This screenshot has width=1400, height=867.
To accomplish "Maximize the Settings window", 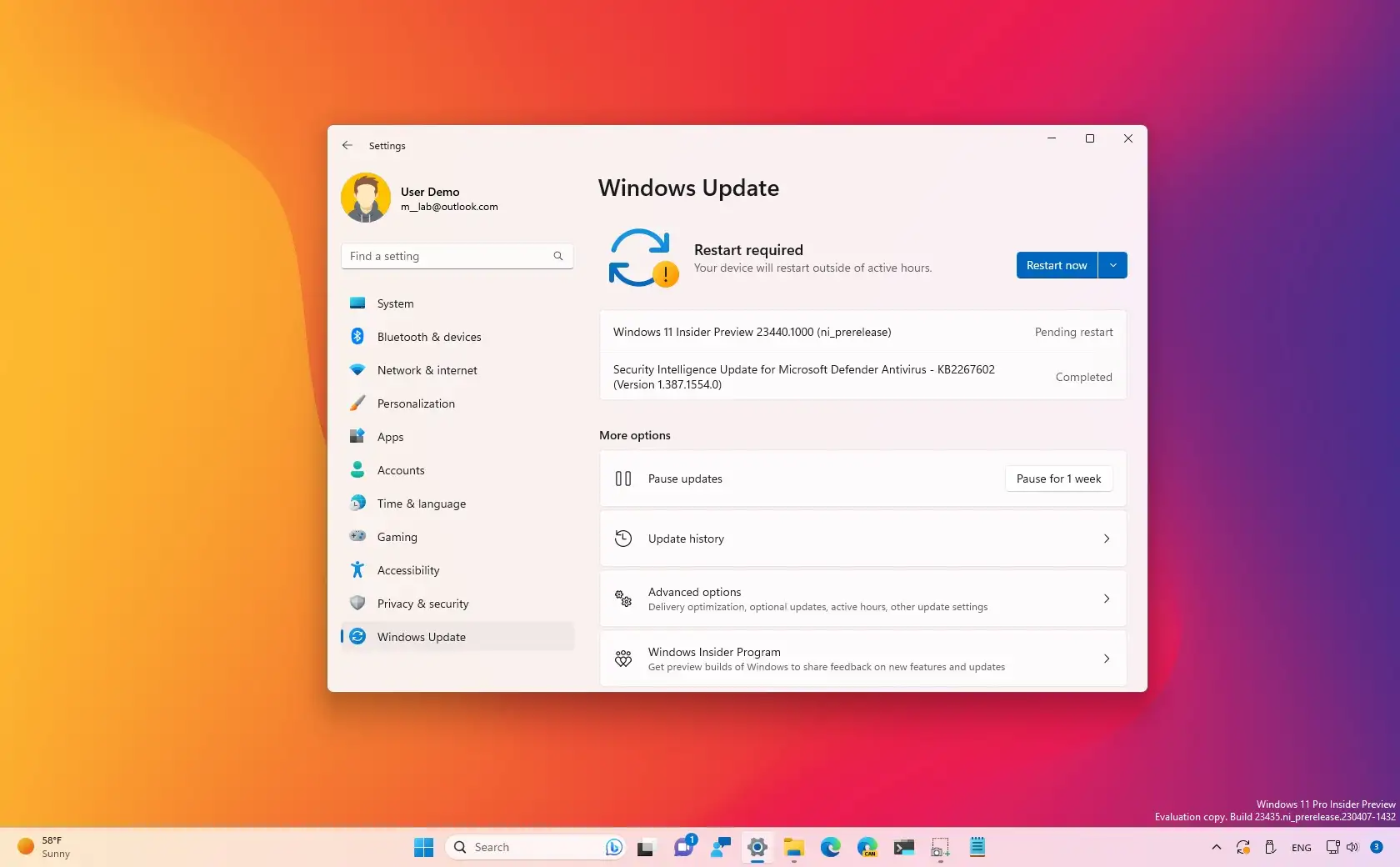I will pyautogui.click(x=1090, y=138).
